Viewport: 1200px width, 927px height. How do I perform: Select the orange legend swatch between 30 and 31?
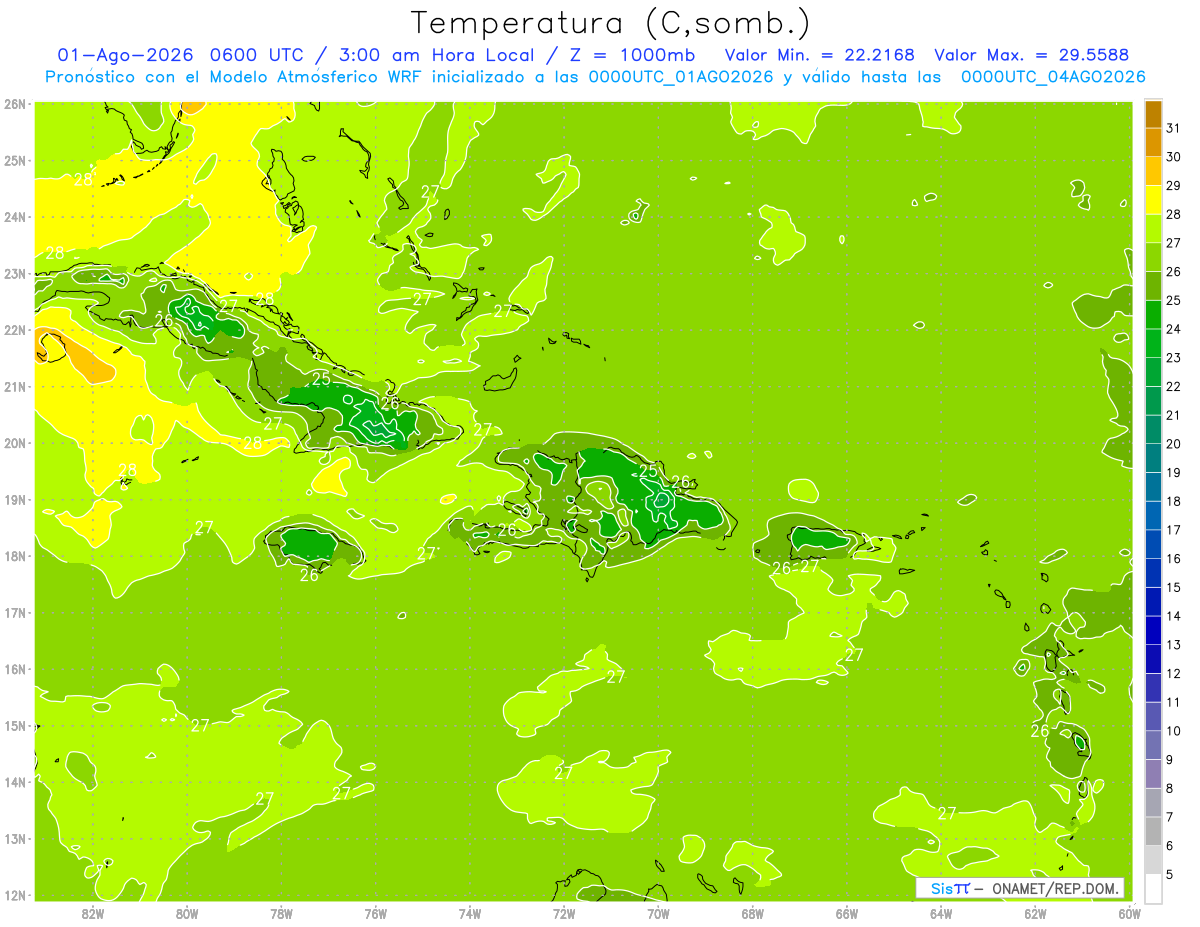(1153, 142)
